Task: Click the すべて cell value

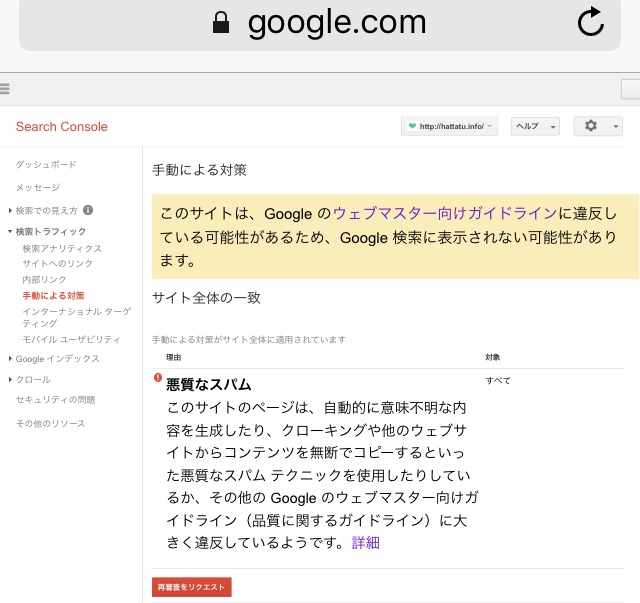Action: (498, 380)
